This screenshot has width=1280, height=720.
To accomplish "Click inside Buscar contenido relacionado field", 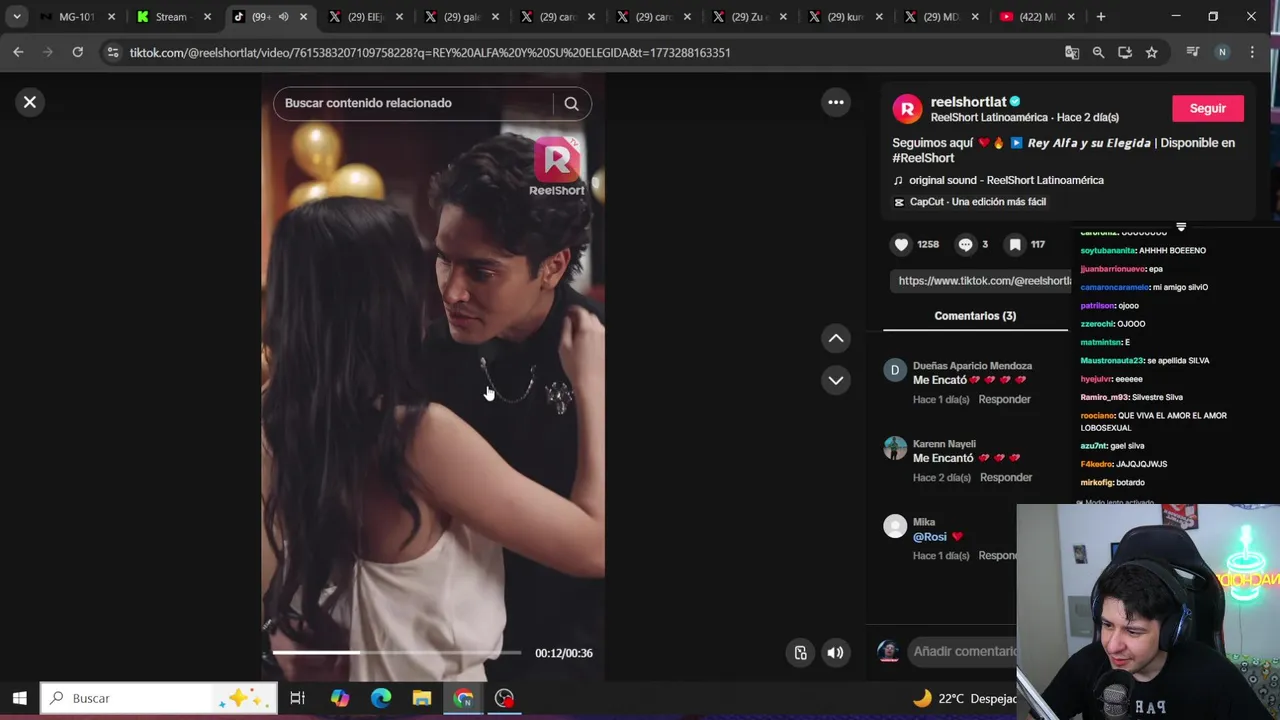I will pos(413,103).
